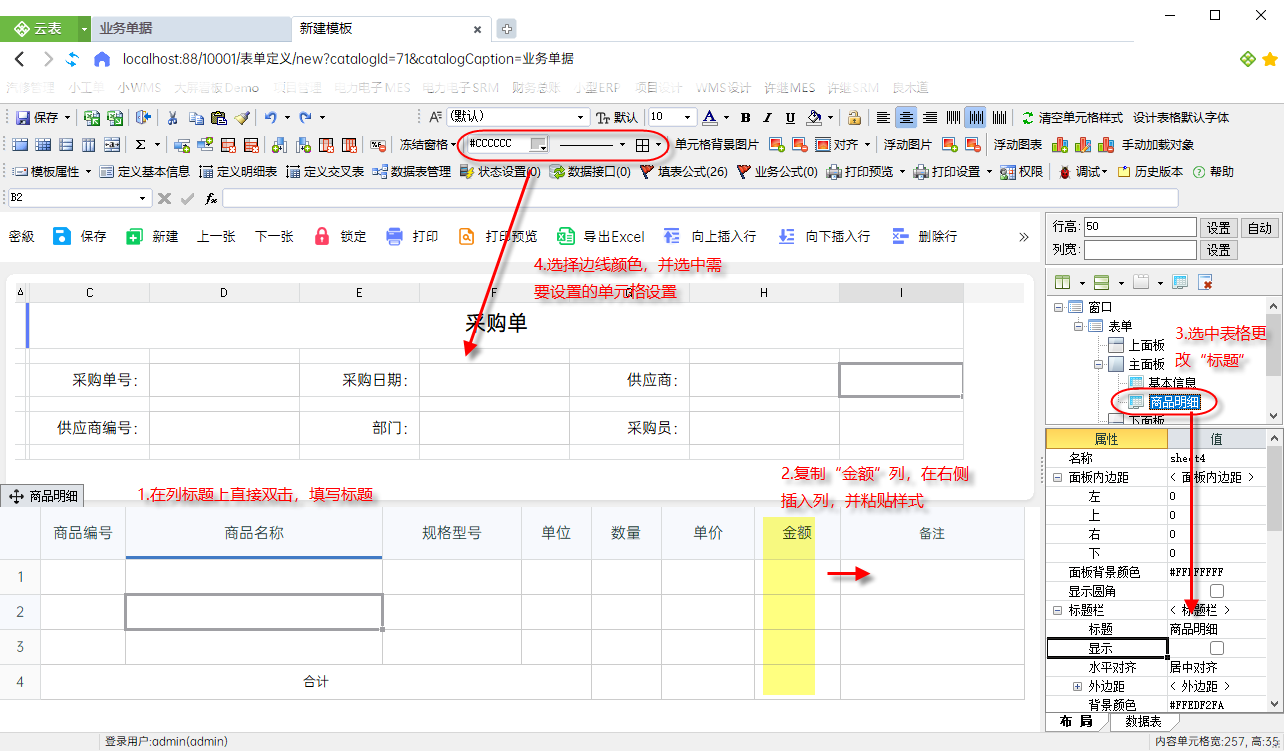1284x751 pixels.
Task: Open the font name (默认) dropdown
Action: tap(583, 117)
